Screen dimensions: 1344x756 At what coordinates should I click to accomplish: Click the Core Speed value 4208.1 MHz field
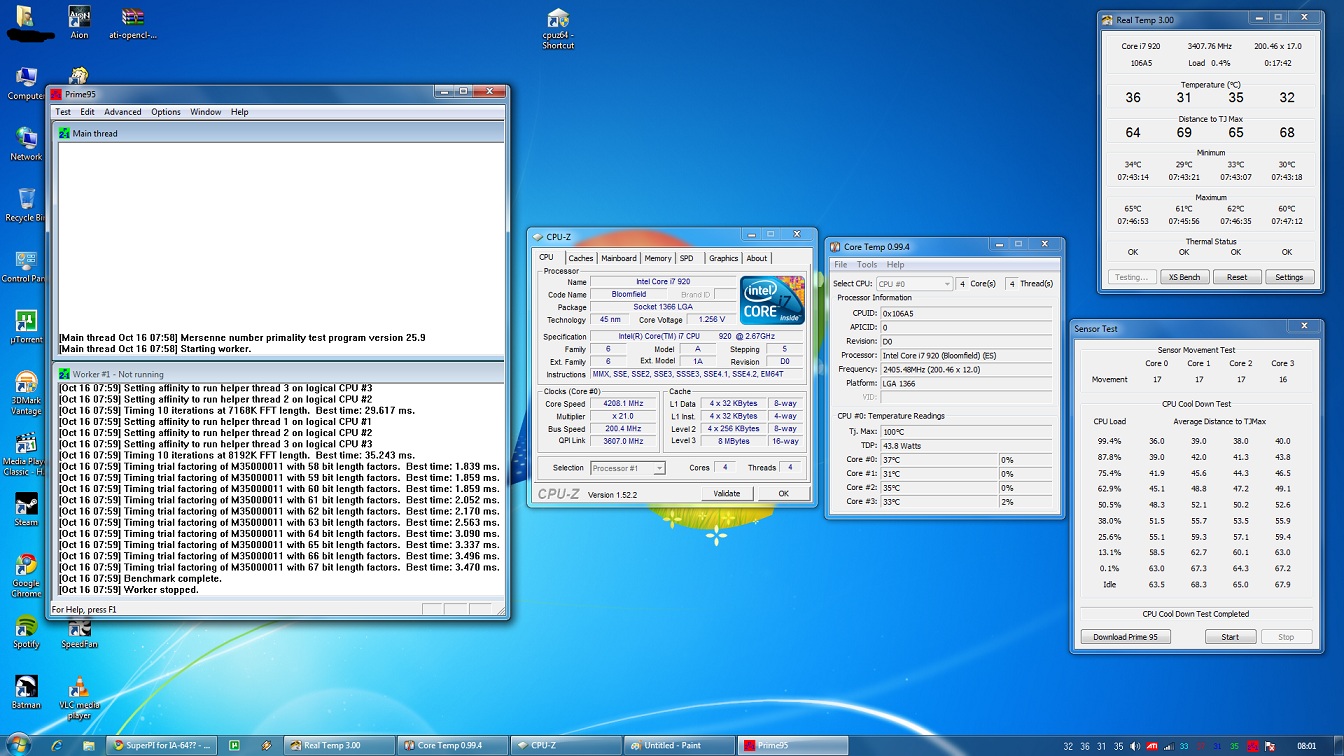click(621, 403)
